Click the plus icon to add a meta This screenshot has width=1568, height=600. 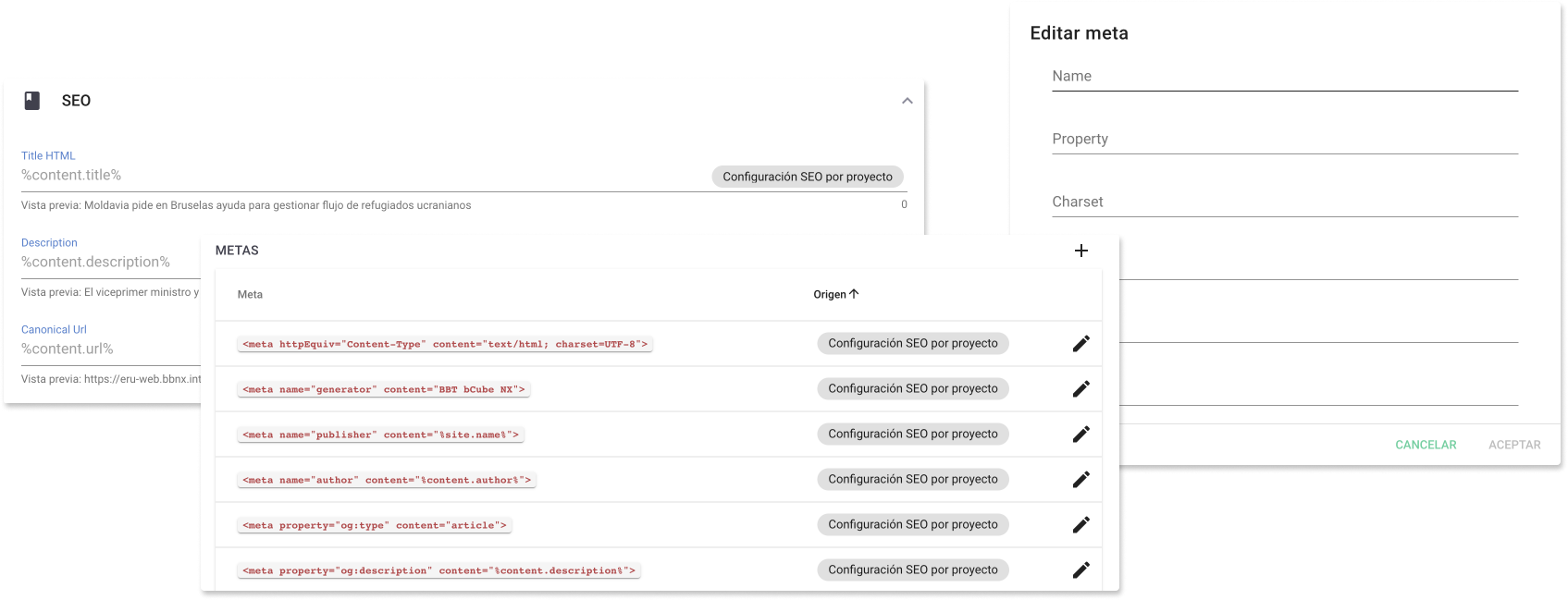(x=1080, y=251)
